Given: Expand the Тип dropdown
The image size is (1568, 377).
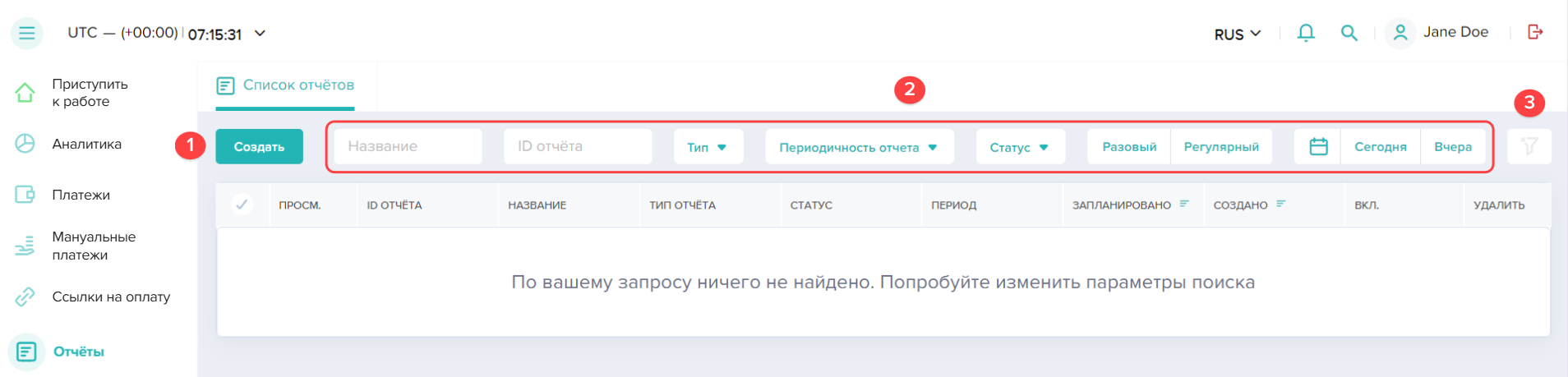Looking at the screenshot, I should click(708, 147).
